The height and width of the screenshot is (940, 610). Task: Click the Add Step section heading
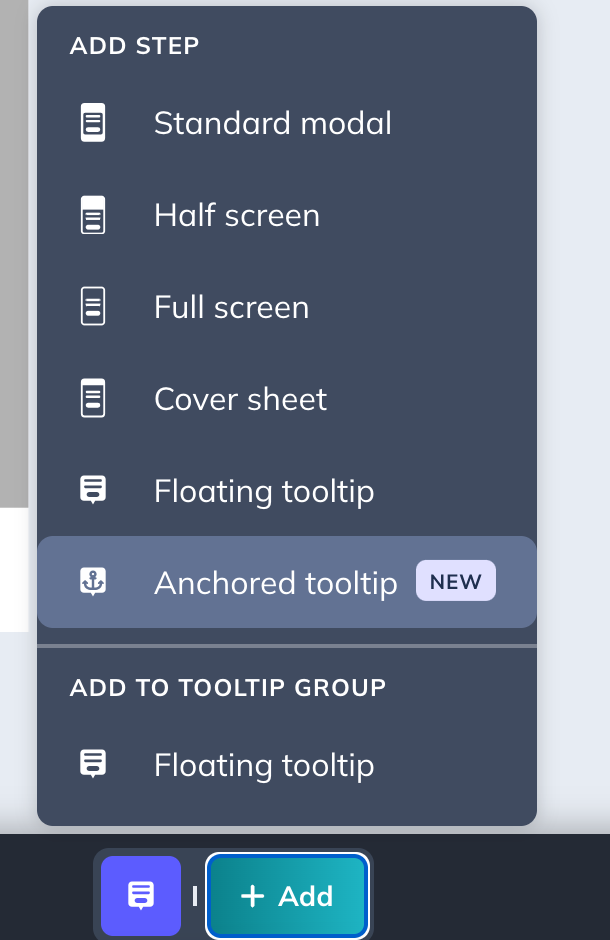(135, 45)
